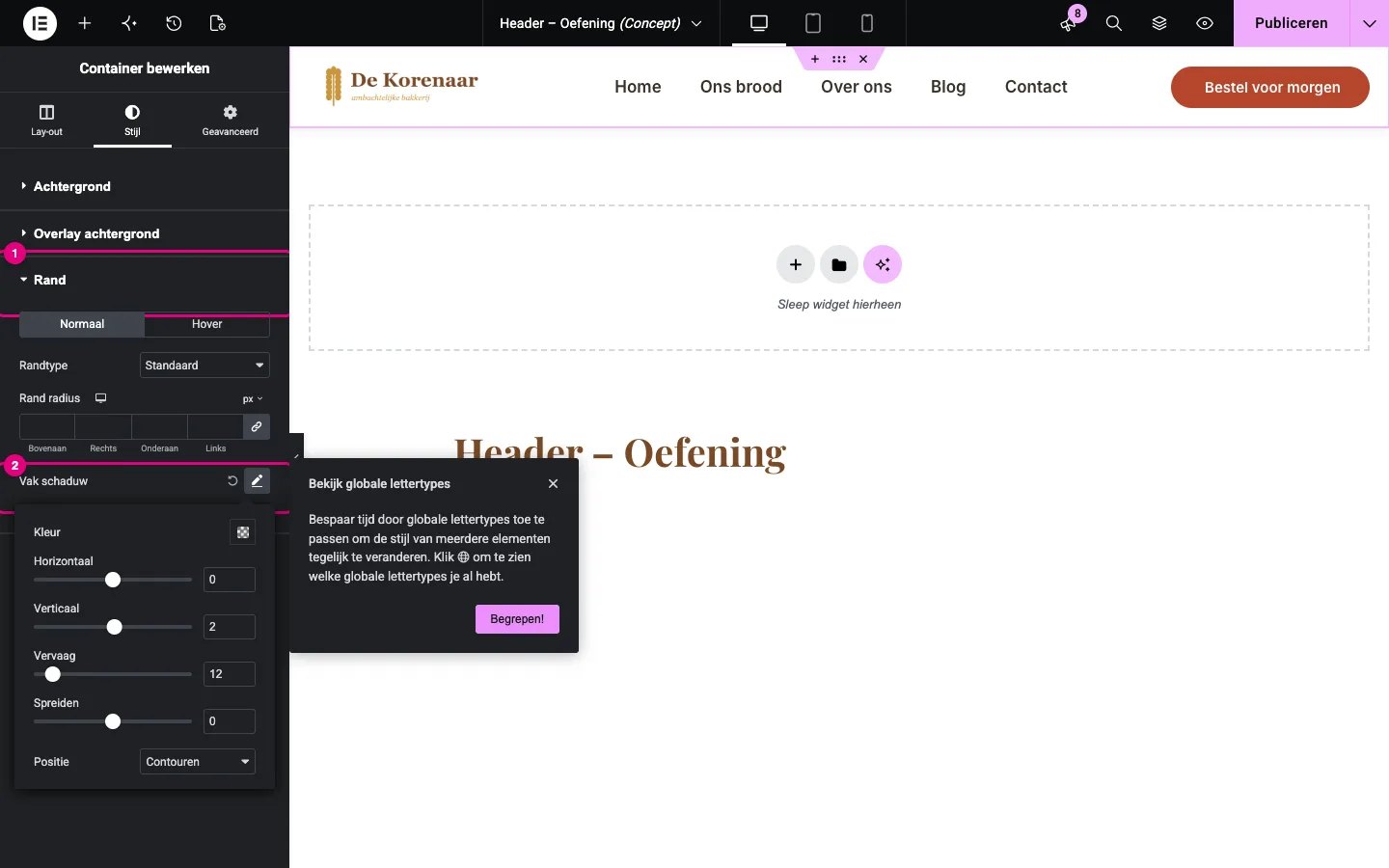The image size is (1389, 868).
Task: Delete the container using handle X icon
Action: pyautogui.click(x=863, y=59)
